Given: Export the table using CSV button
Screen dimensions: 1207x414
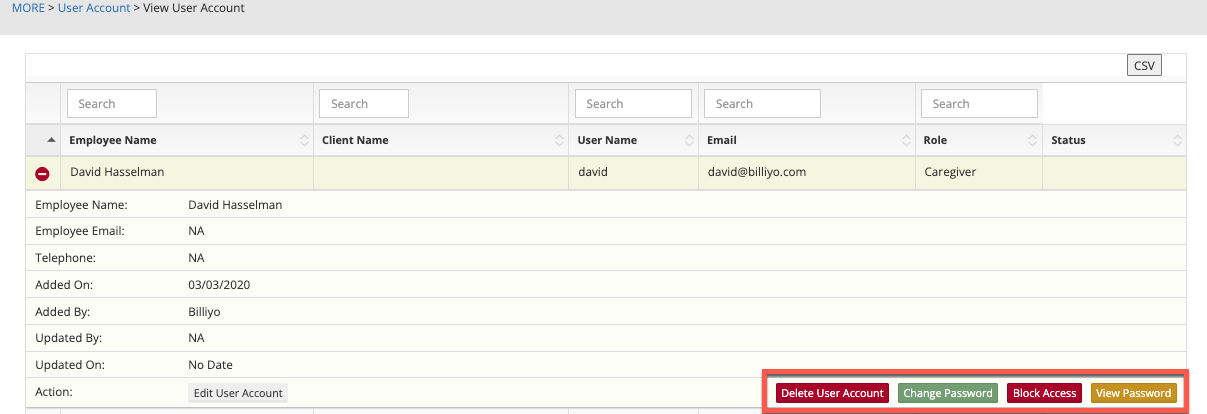Looking at the screenshot, I should [1144, 66].
